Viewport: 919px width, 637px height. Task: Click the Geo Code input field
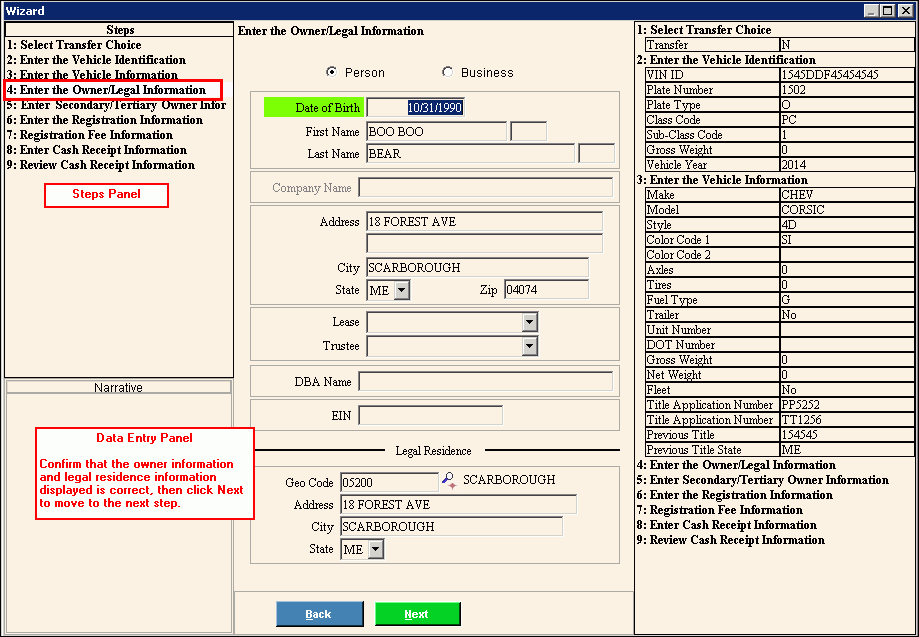[x=389, y=481]
